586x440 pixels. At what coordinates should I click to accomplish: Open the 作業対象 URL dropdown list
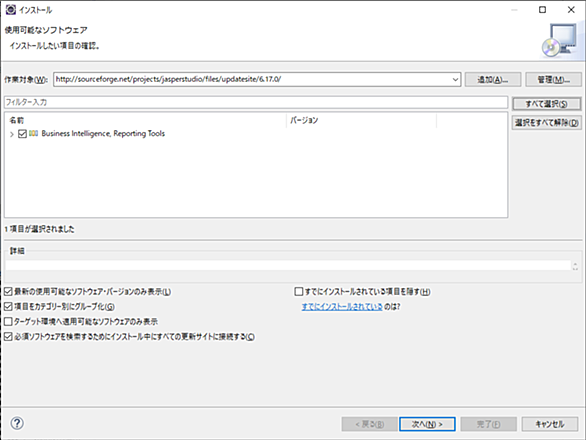(455, 79)
